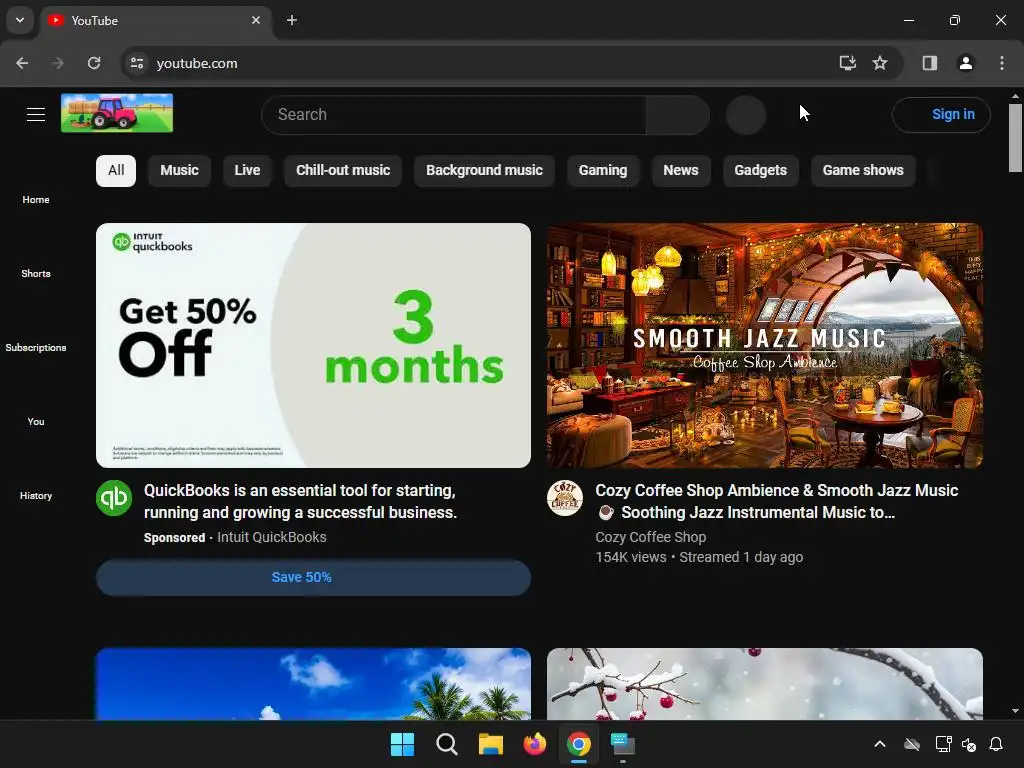Select the Music filter chip

pos(180,170)
